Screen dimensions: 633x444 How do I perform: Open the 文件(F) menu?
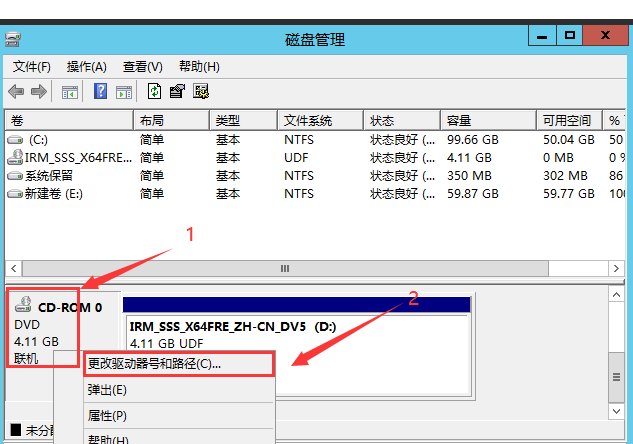32,67
